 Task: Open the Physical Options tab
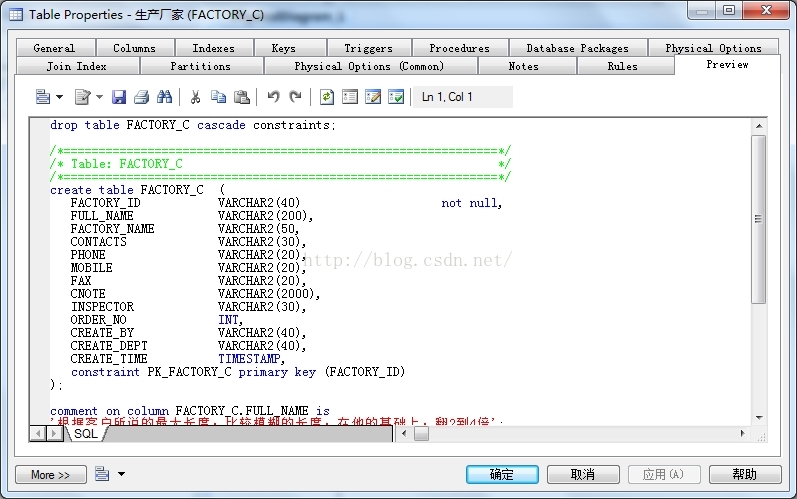714,48
